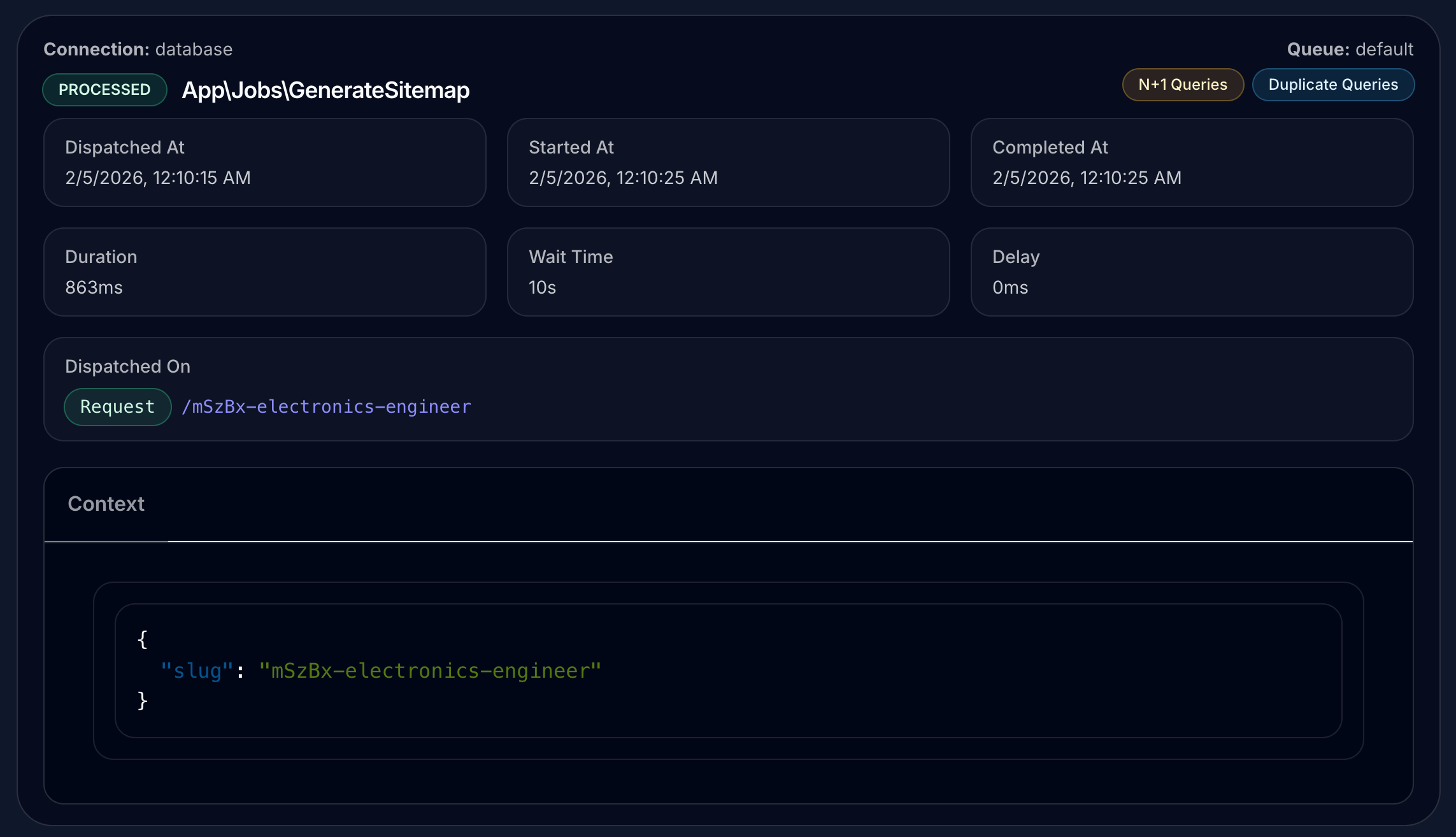This screenshot has height=837, width=1456.
Task: Select the Started At card
Action: [728, 162]
